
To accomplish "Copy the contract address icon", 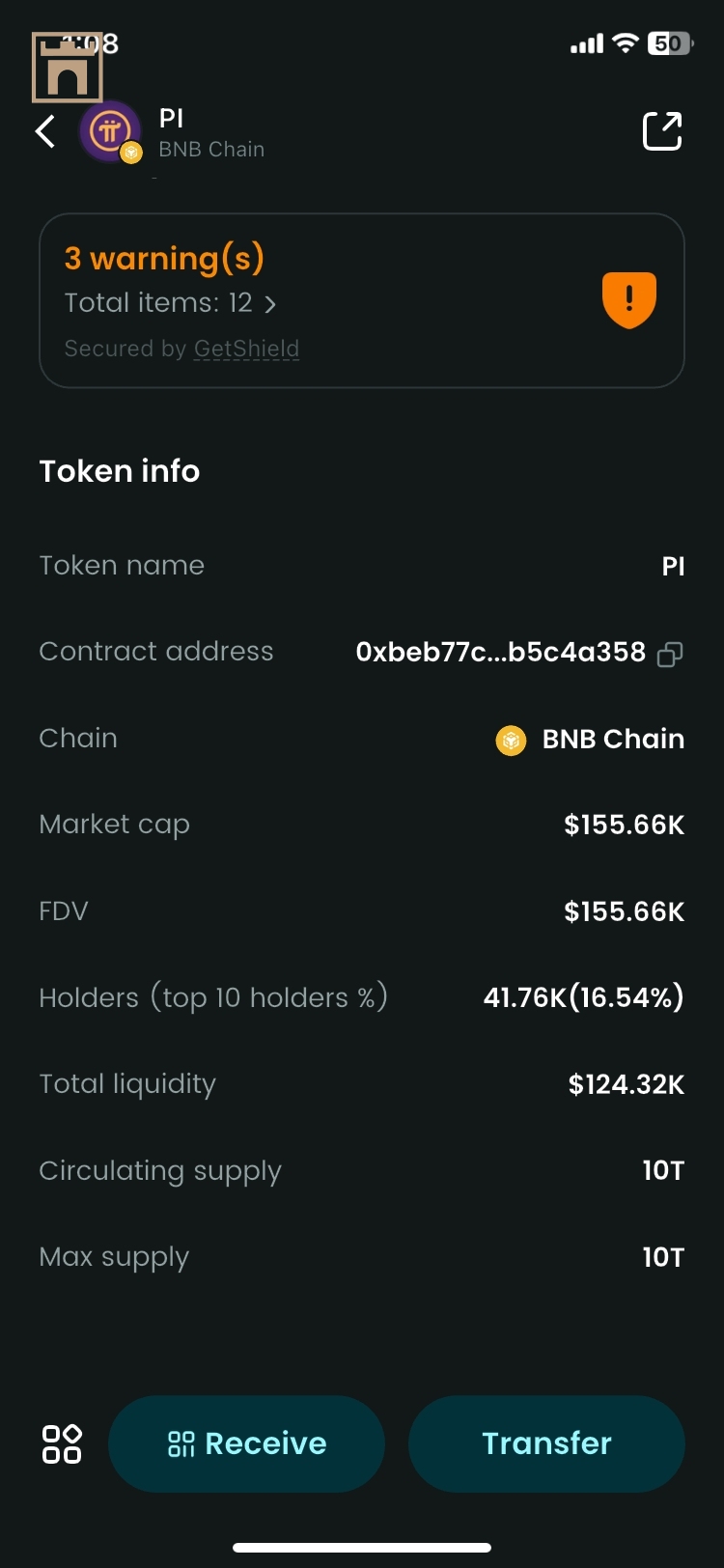I will click(670, 655).
